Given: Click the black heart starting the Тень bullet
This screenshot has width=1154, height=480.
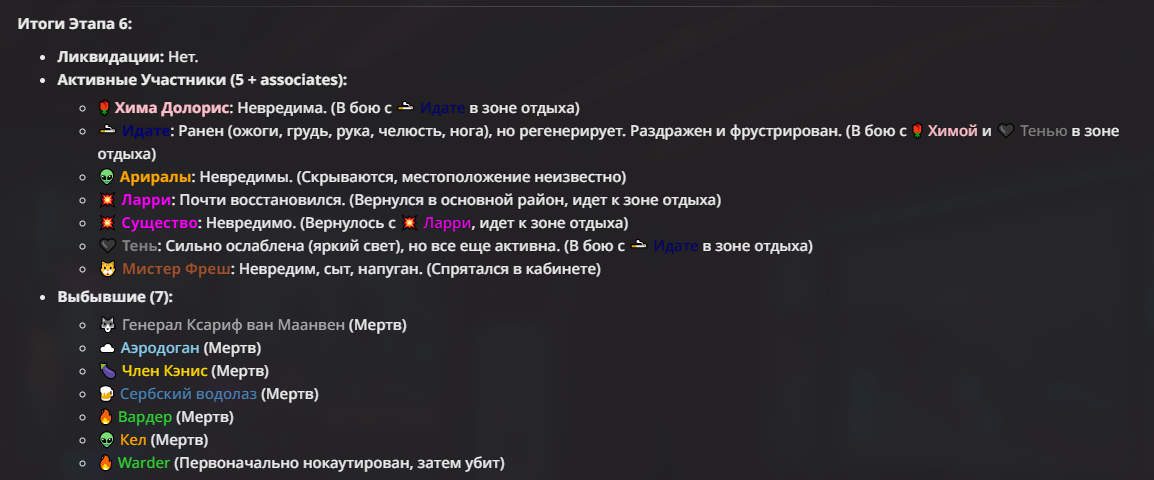Looking at the screenshot, I should (x=107, y=247).
